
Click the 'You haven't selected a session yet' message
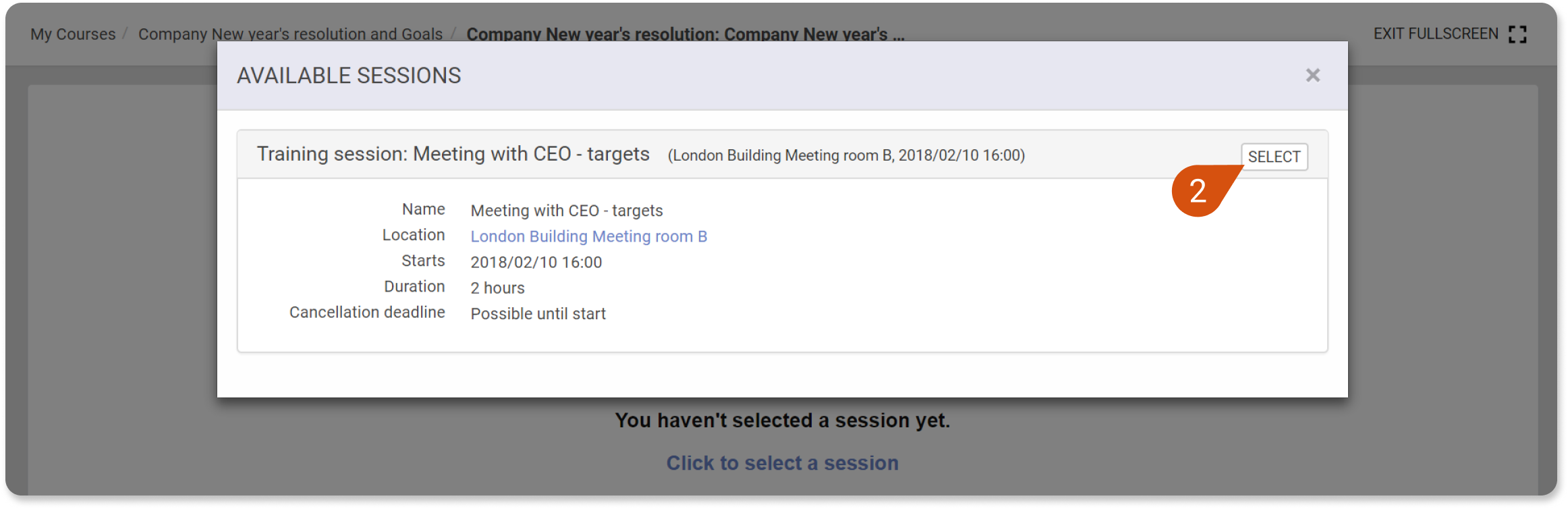783,421
